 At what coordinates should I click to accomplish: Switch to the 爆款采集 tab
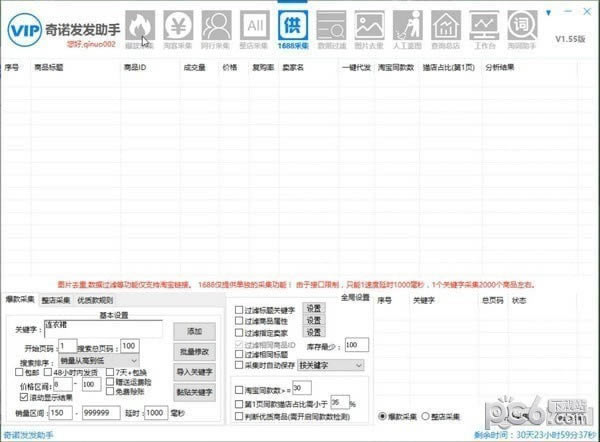[20, 300]
